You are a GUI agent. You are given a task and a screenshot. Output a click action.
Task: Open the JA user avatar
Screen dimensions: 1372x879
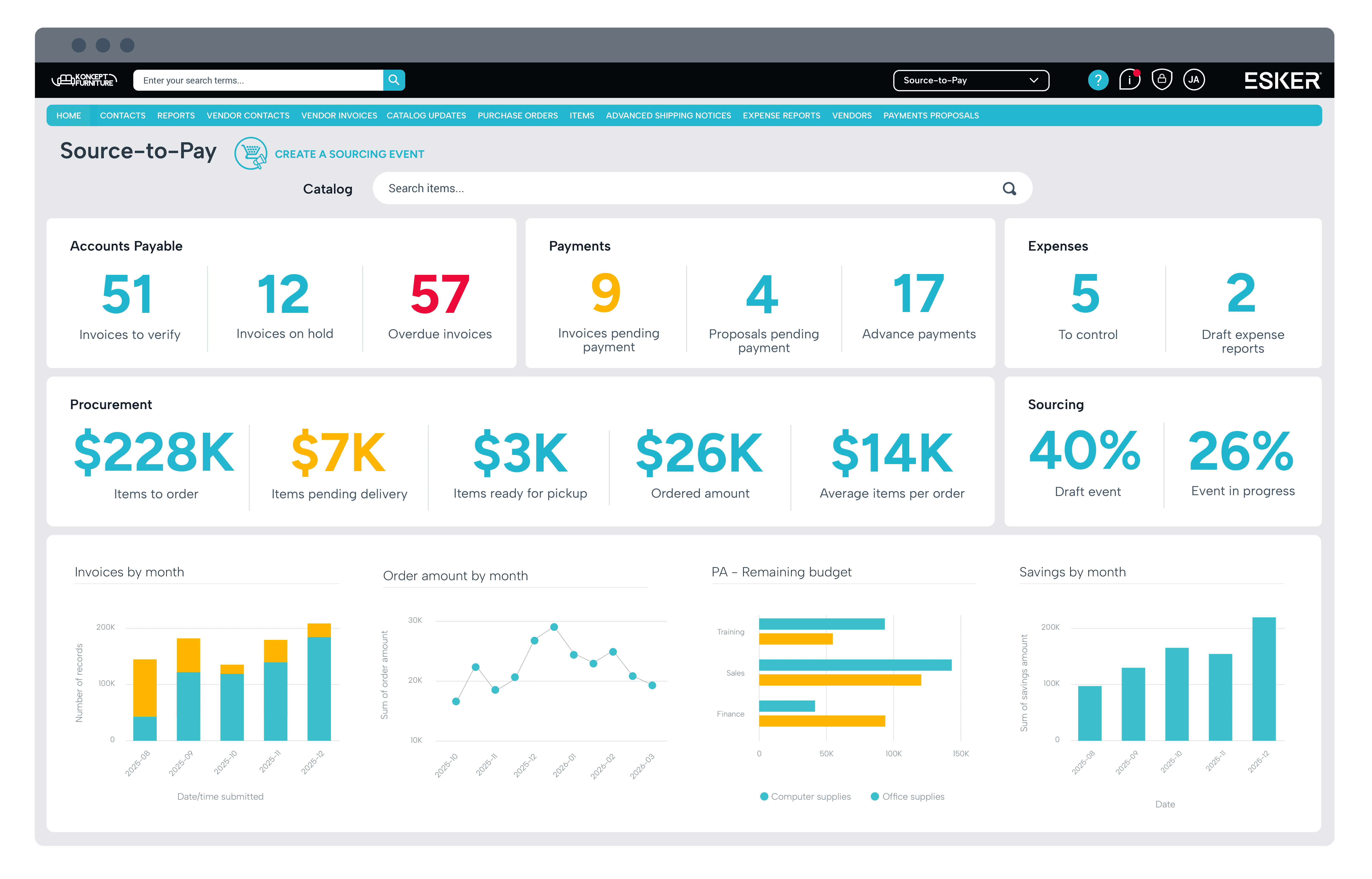[1193, 80]
